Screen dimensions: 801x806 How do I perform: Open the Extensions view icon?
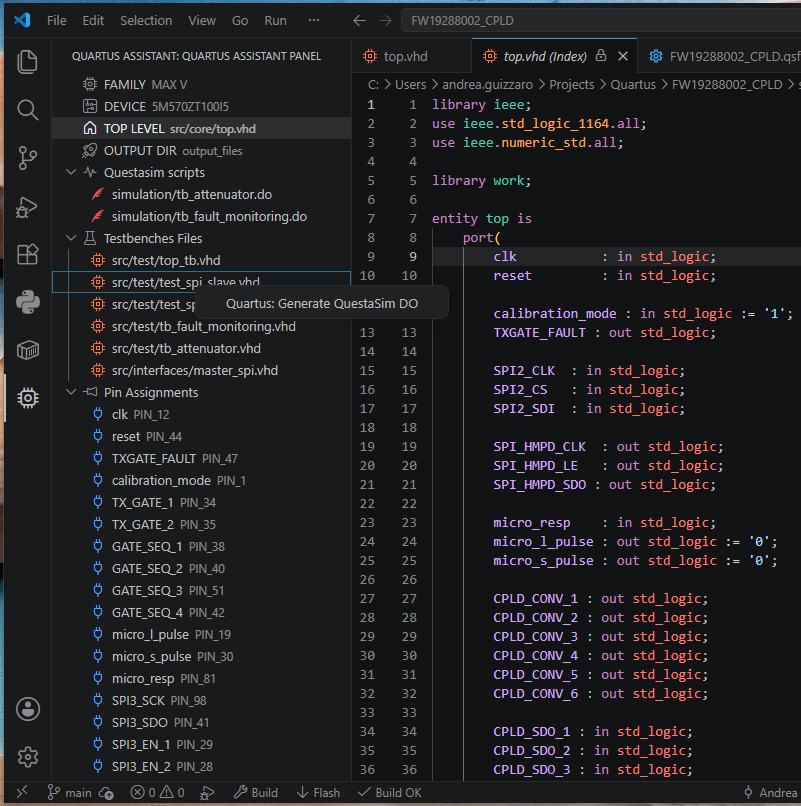pos(27,254)
